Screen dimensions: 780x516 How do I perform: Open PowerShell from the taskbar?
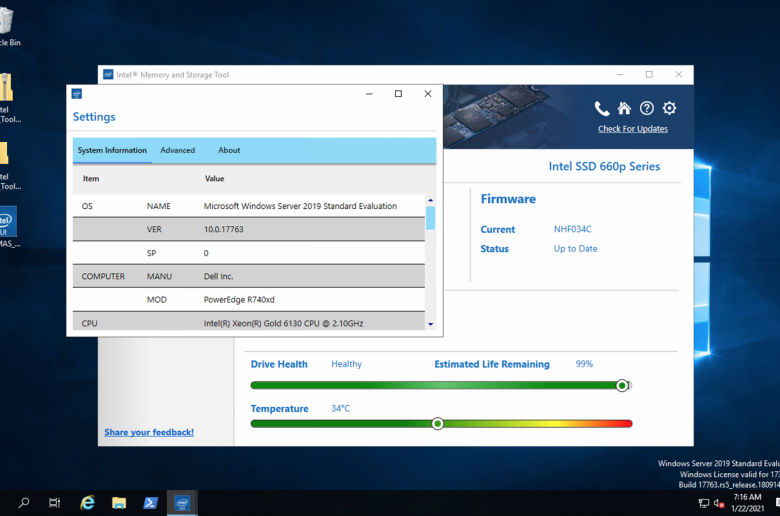tap(150, 503)
